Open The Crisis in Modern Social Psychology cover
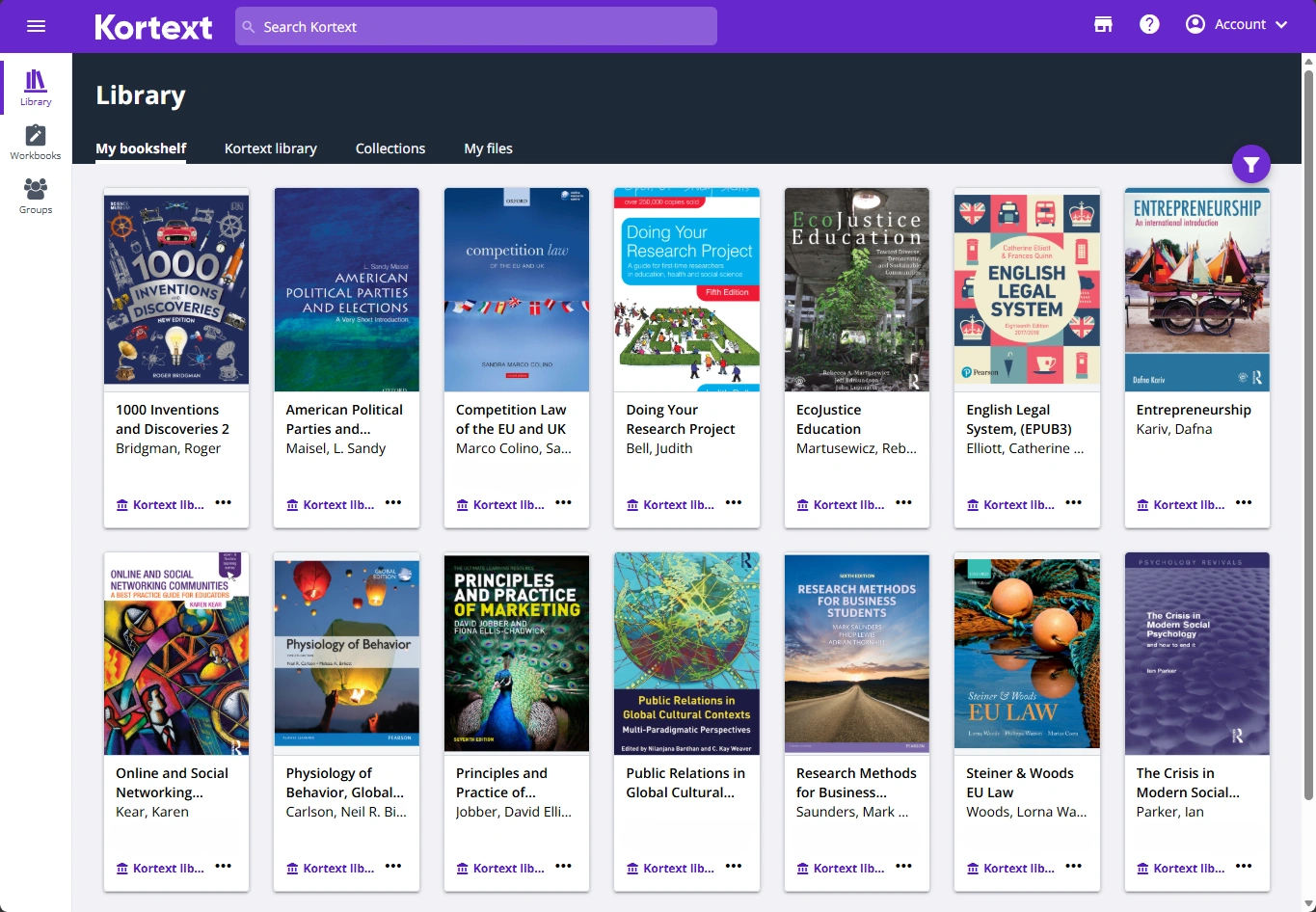1316x912 pixels. tap(1197, 654)
